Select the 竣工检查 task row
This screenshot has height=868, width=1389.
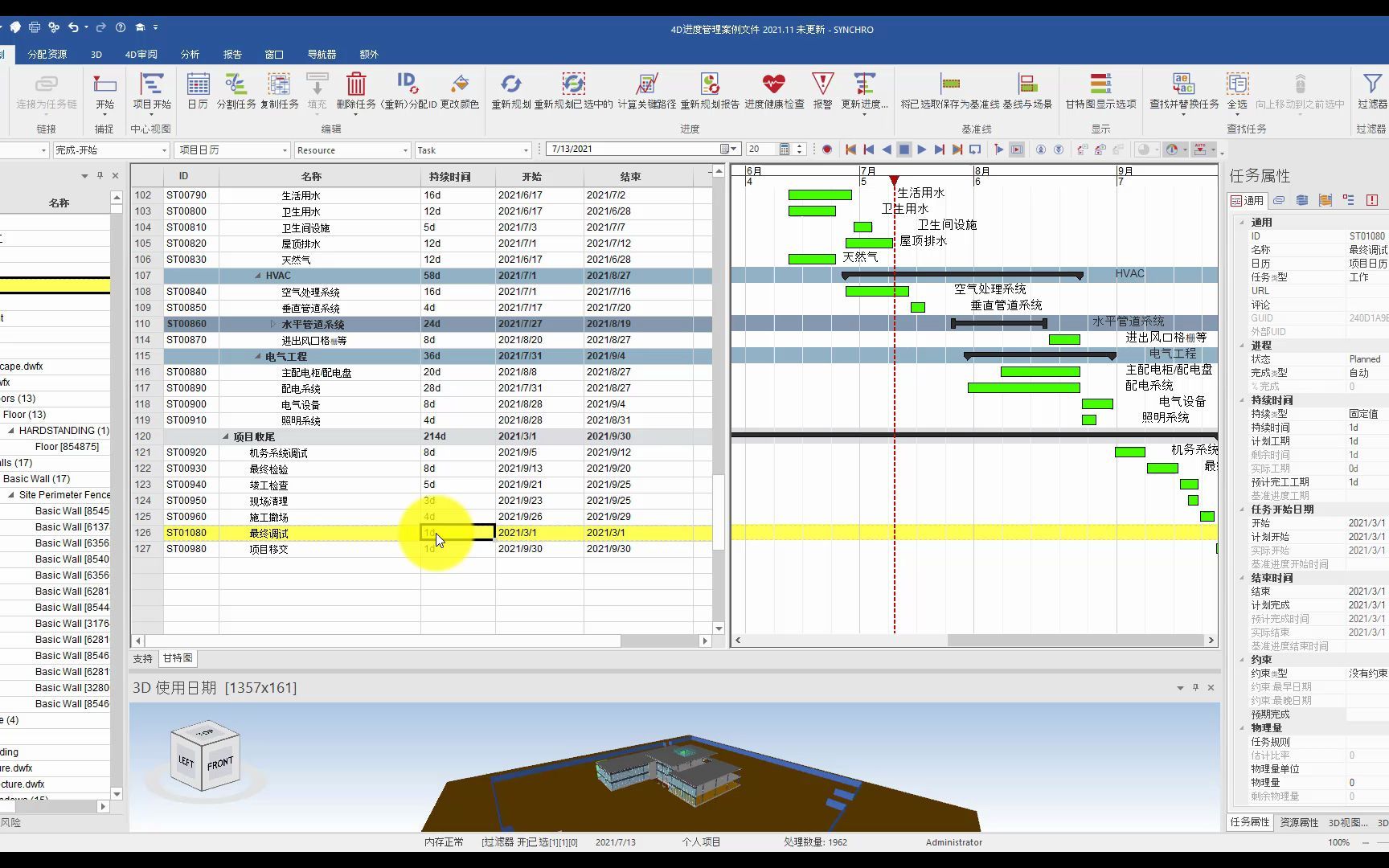422,485
